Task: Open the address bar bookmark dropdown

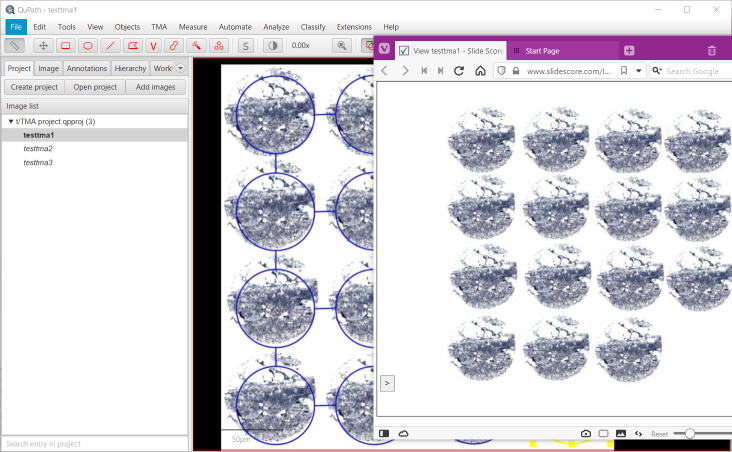Action: click(639, 71)
